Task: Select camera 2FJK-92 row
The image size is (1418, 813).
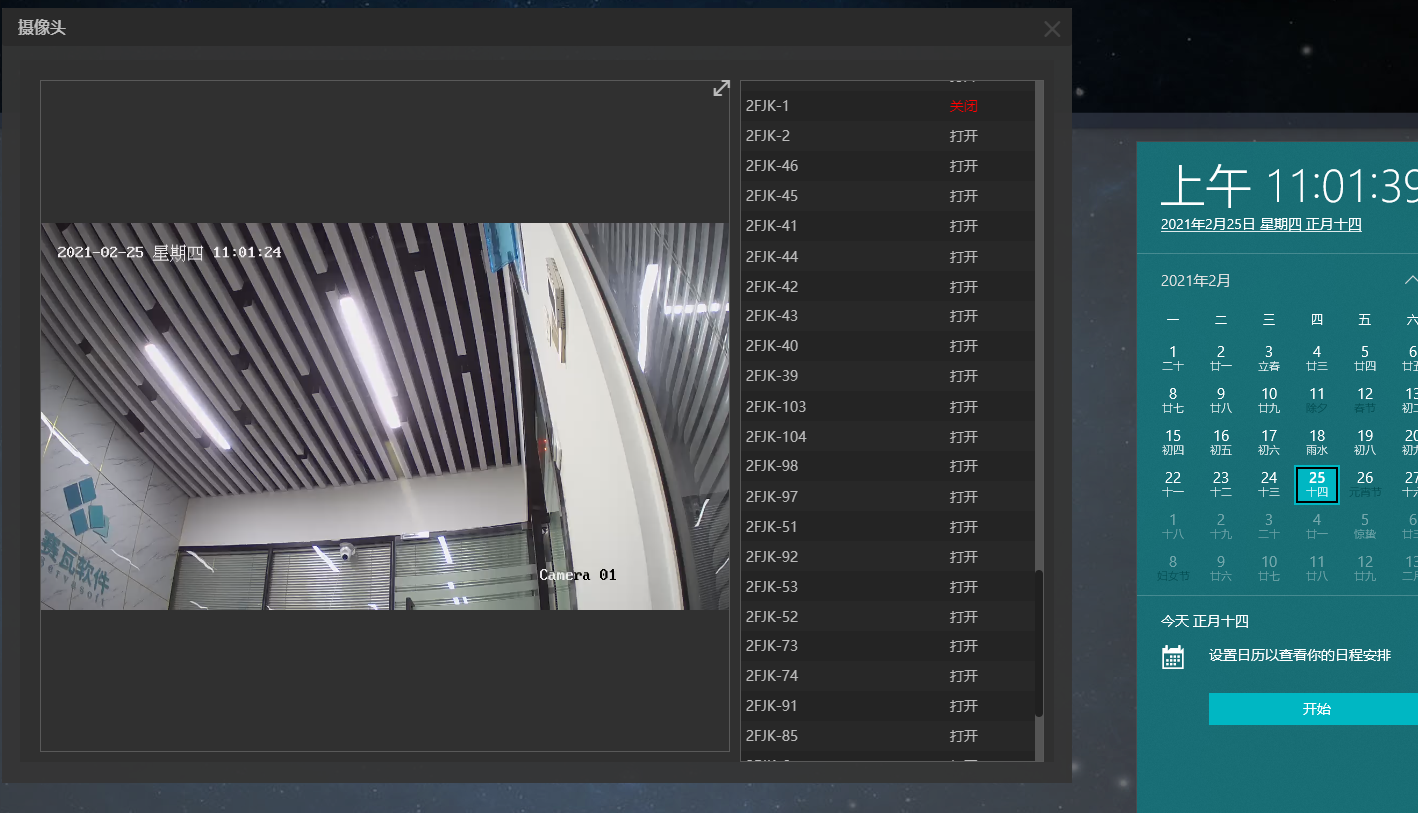Action: coord(887,557)
